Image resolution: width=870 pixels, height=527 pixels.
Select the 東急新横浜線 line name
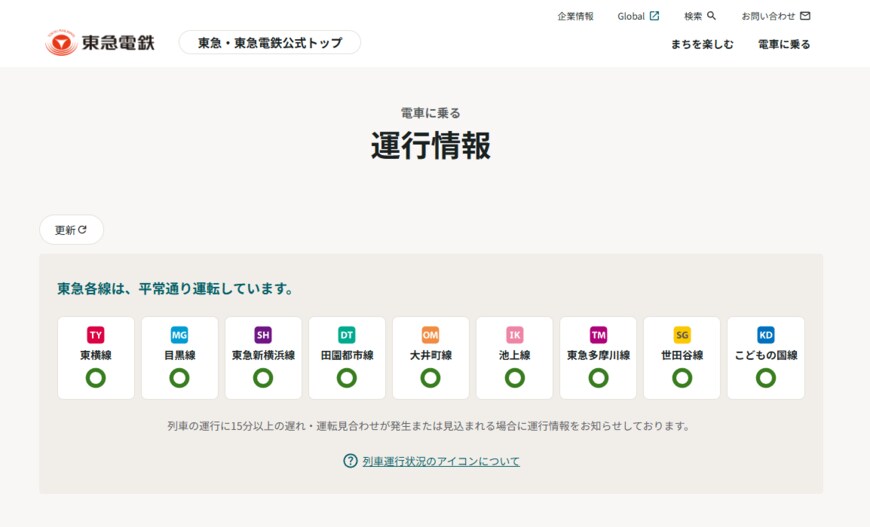tap(263, 355)
